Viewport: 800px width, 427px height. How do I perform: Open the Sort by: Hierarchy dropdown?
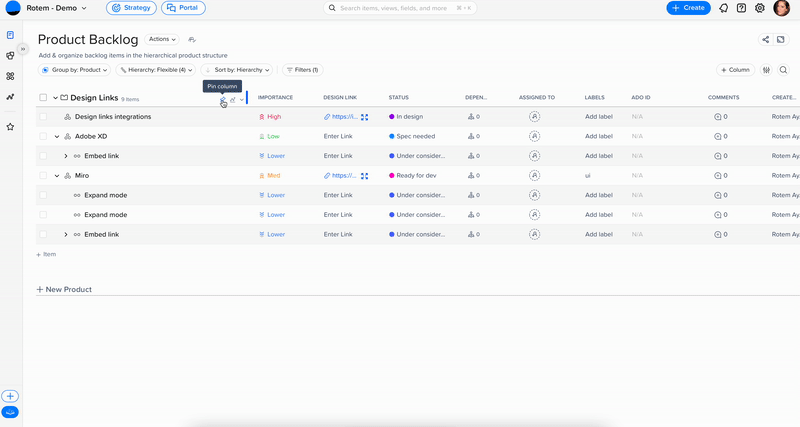click(238, 70)
